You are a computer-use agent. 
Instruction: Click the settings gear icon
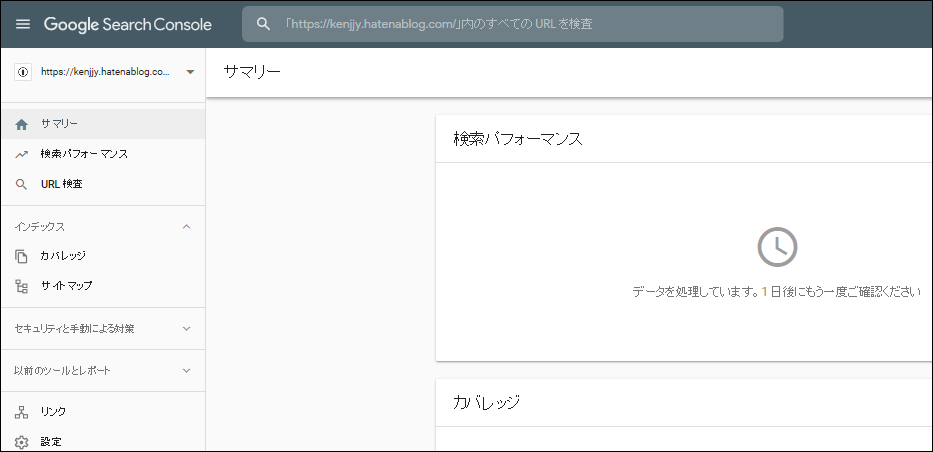point(21,442)
